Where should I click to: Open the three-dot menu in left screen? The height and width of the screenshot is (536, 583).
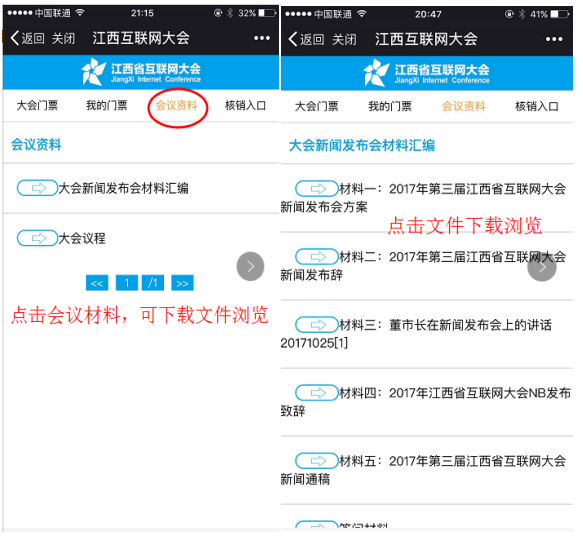[x=262, y=38]
